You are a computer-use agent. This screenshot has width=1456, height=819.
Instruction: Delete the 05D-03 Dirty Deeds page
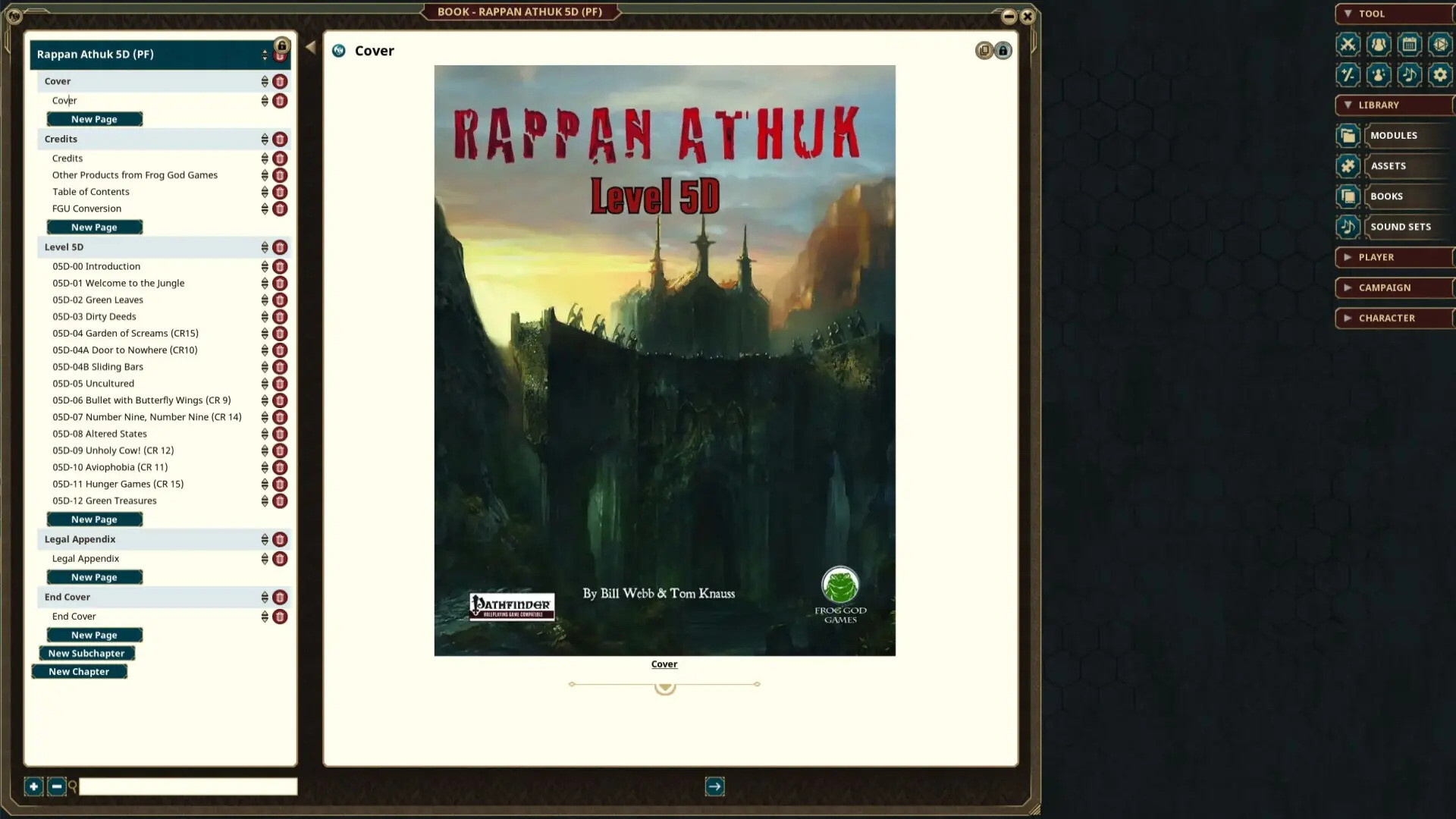280,317
